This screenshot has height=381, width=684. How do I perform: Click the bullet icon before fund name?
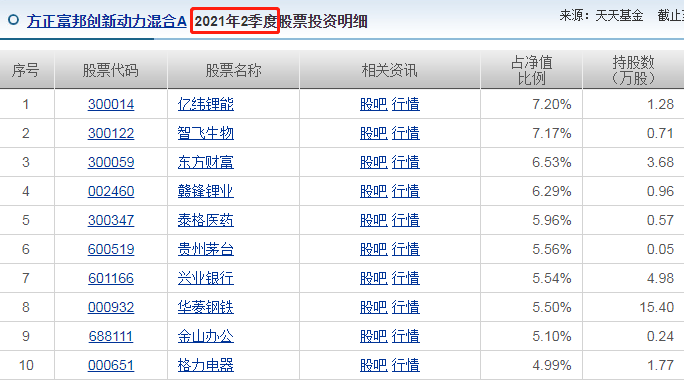pyautogui.click(x=14, y=20)
